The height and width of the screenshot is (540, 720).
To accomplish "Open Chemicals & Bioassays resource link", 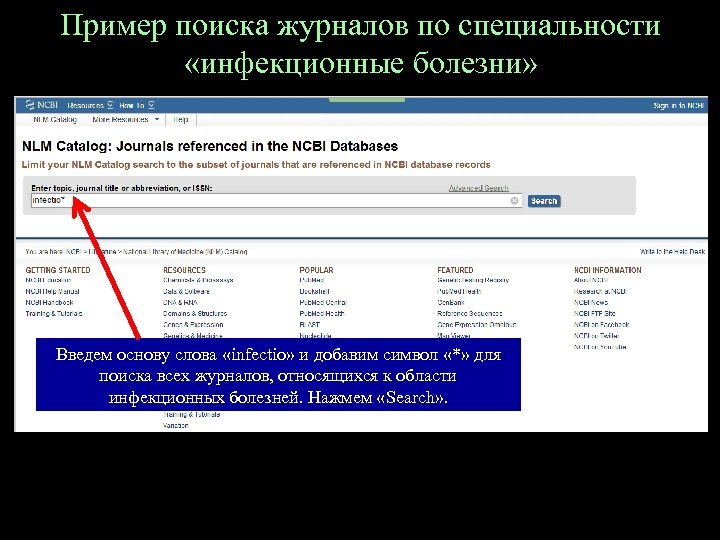I will [198, 280].
